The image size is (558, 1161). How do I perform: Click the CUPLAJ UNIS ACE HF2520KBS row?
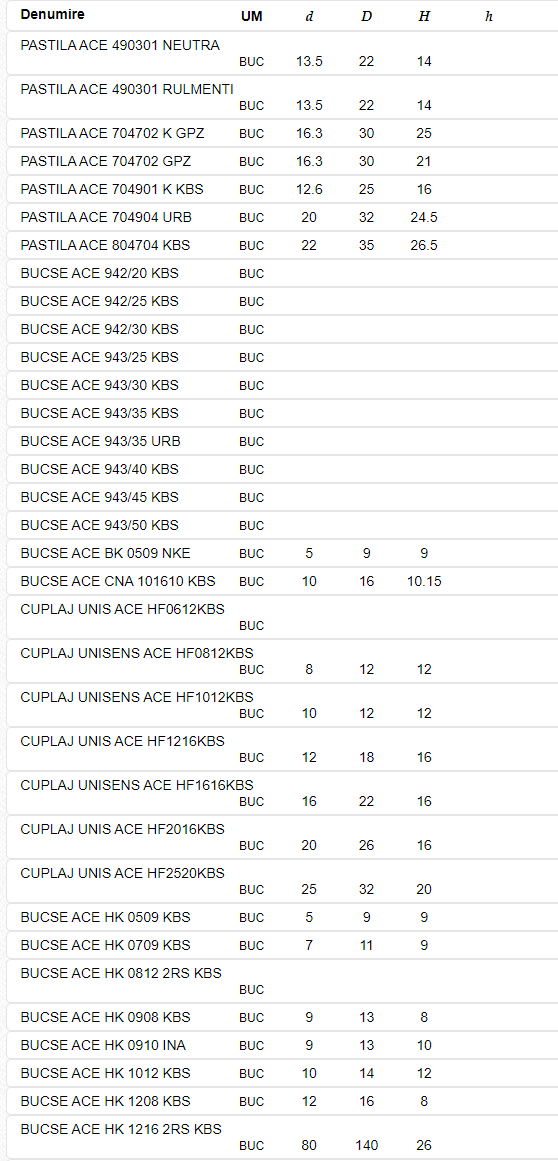click(x=283, y=881)
